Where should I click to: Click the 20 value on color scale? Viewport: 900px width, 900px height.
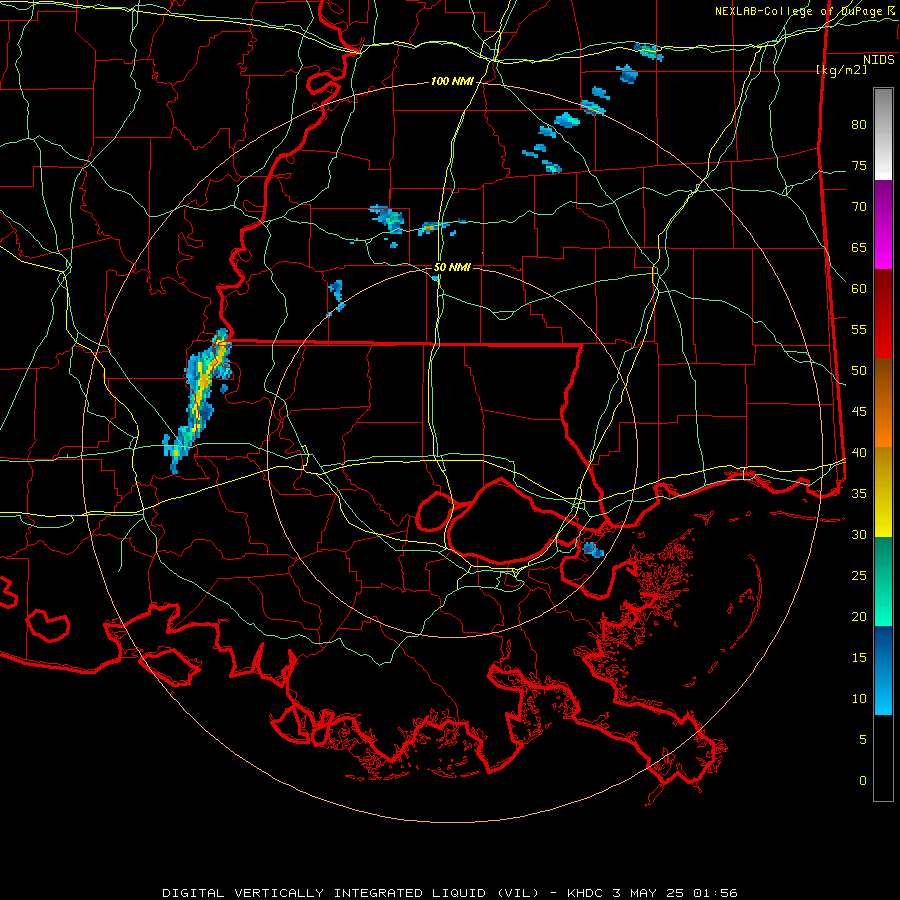[x=859, y=616]
